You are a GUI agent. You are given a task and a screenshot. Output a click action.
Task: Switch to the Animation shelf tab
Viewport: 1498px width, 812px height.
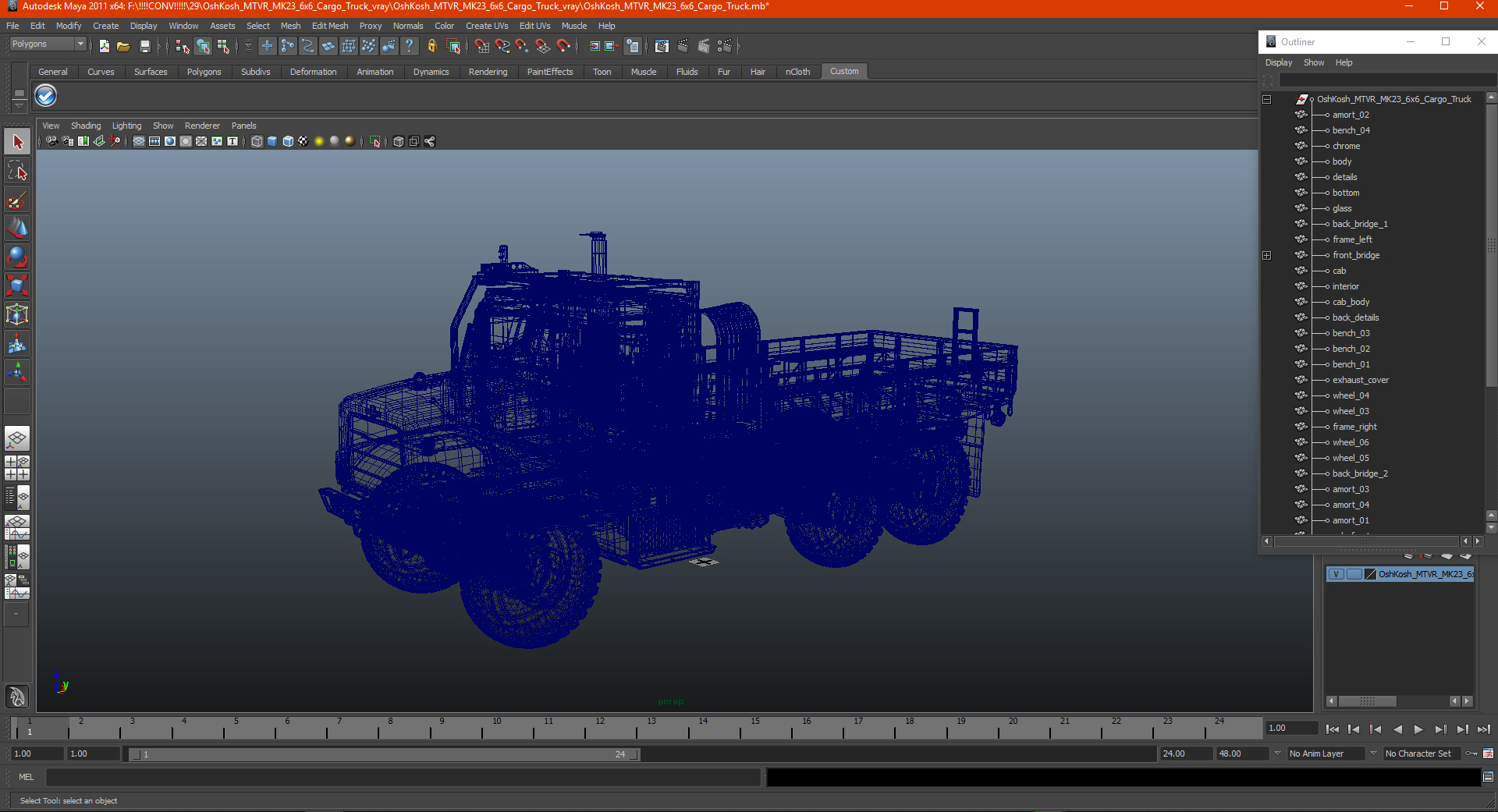pyautogui.click(x=374, y=72)
